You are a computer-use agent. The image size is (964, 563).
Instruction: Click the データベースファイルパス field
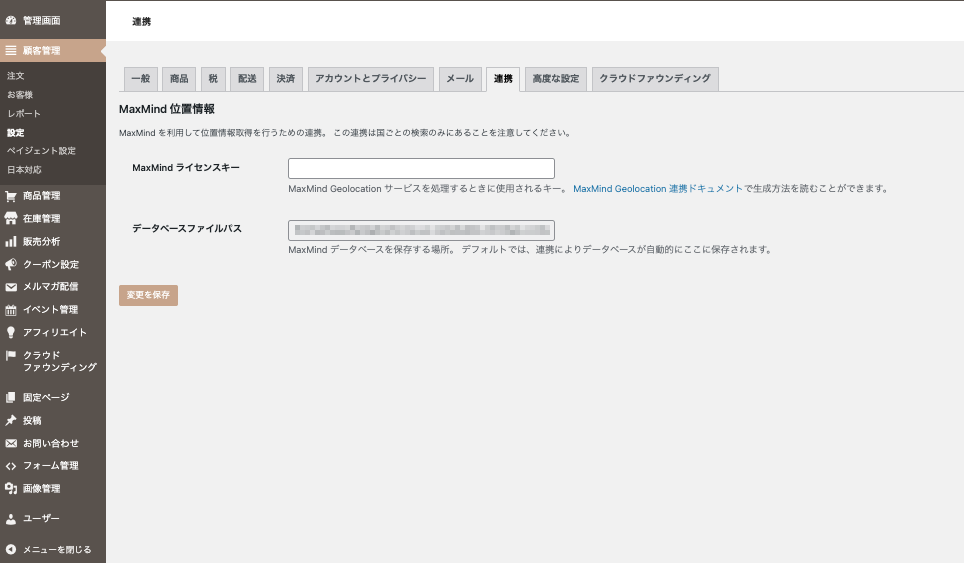421,230
